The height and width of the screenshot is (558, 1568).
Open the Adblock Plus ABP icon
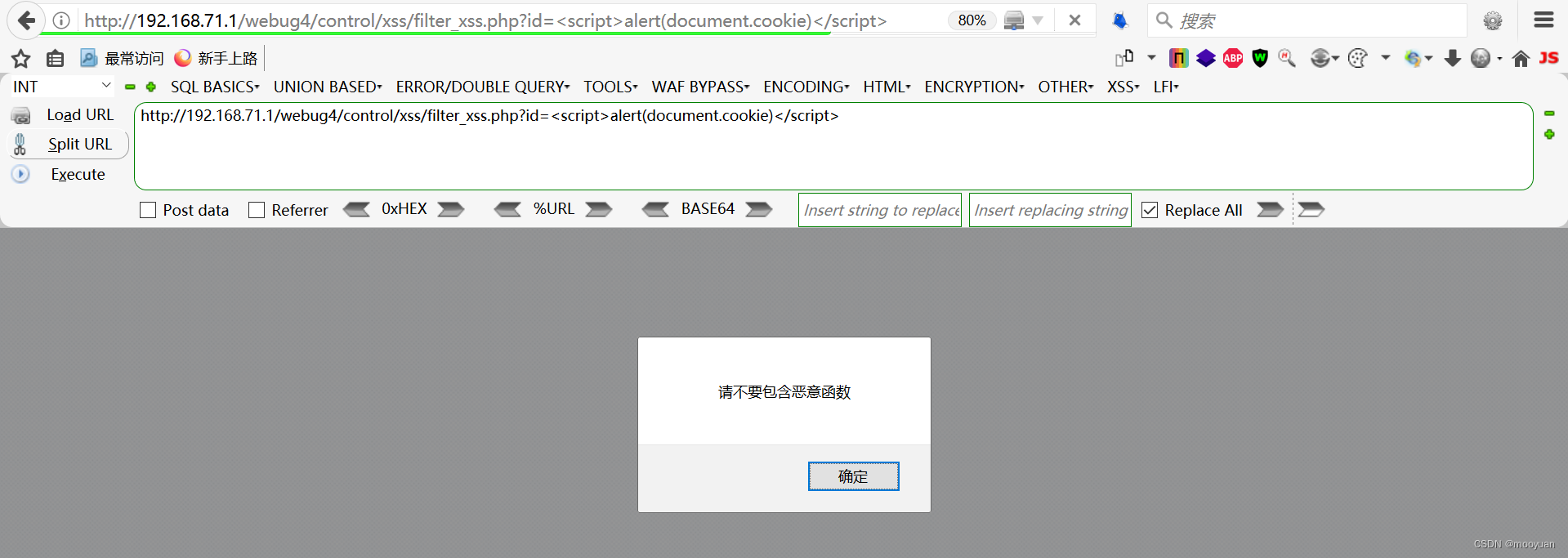click(1233, 58)
